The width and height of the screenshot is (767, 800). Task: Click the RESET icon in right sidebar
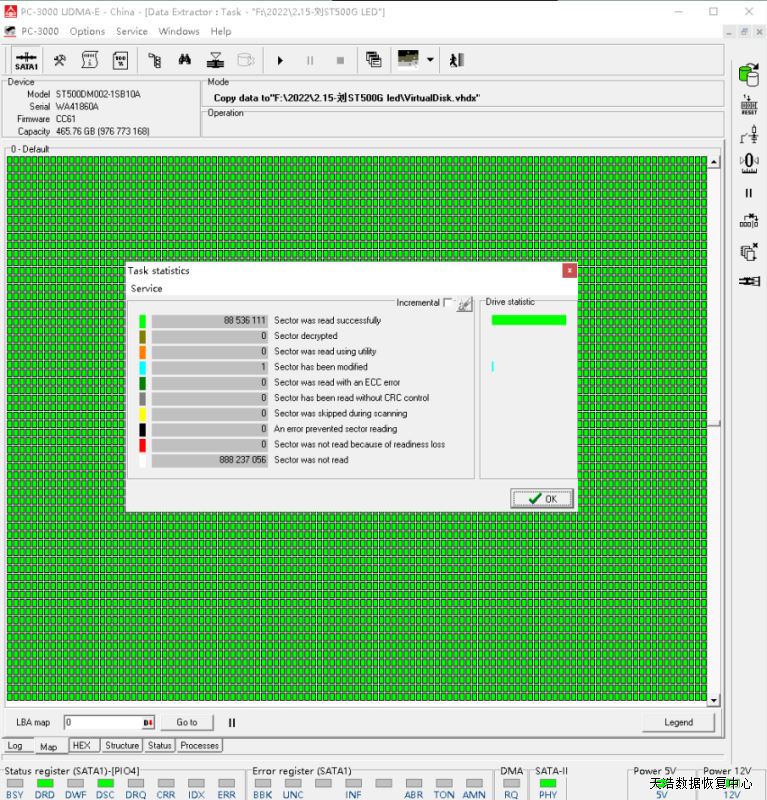[x=748, y=106]
